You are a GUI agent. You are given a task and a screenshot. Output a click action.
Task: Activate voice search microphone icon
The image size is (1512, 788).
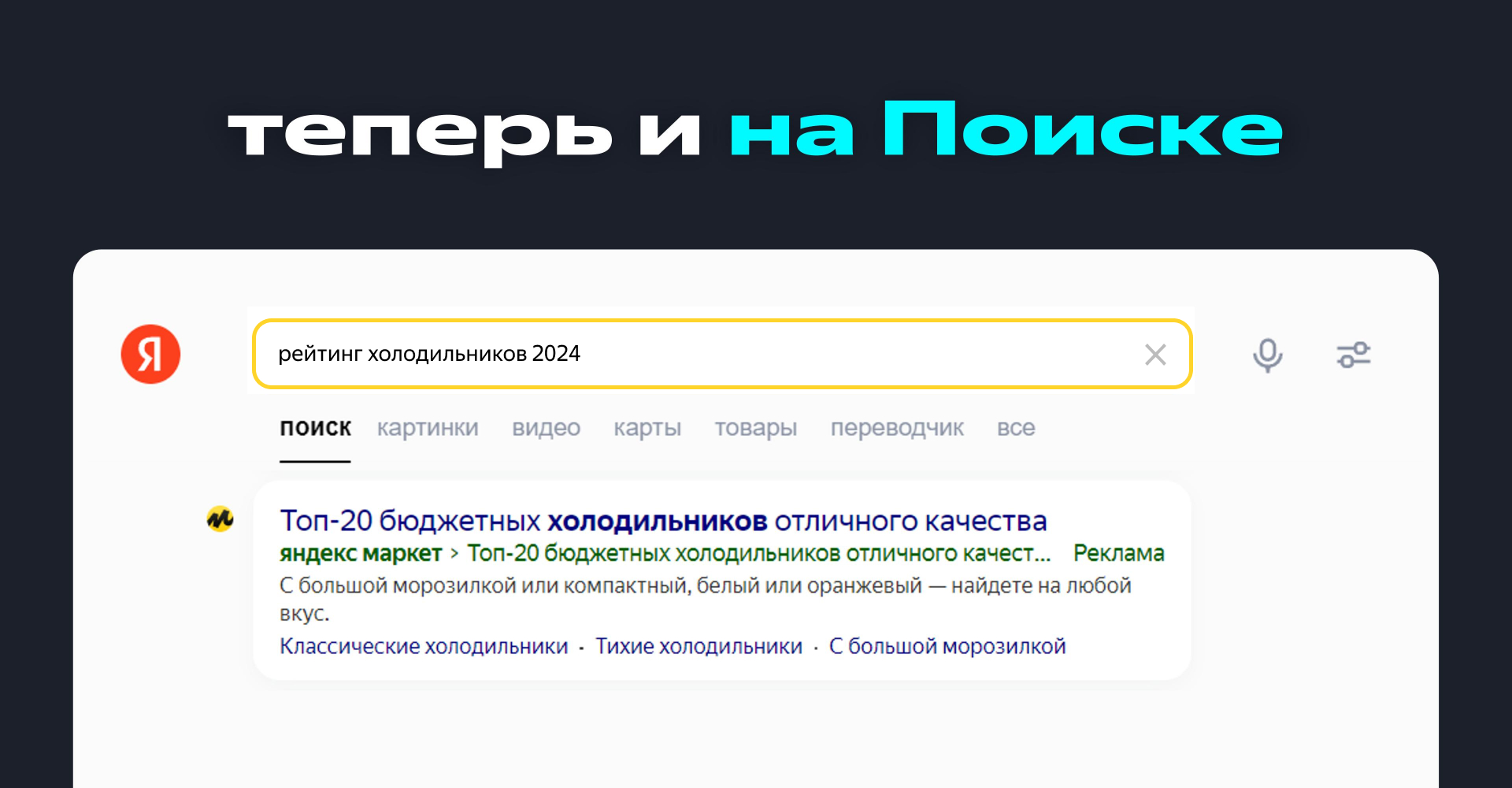1268,355
